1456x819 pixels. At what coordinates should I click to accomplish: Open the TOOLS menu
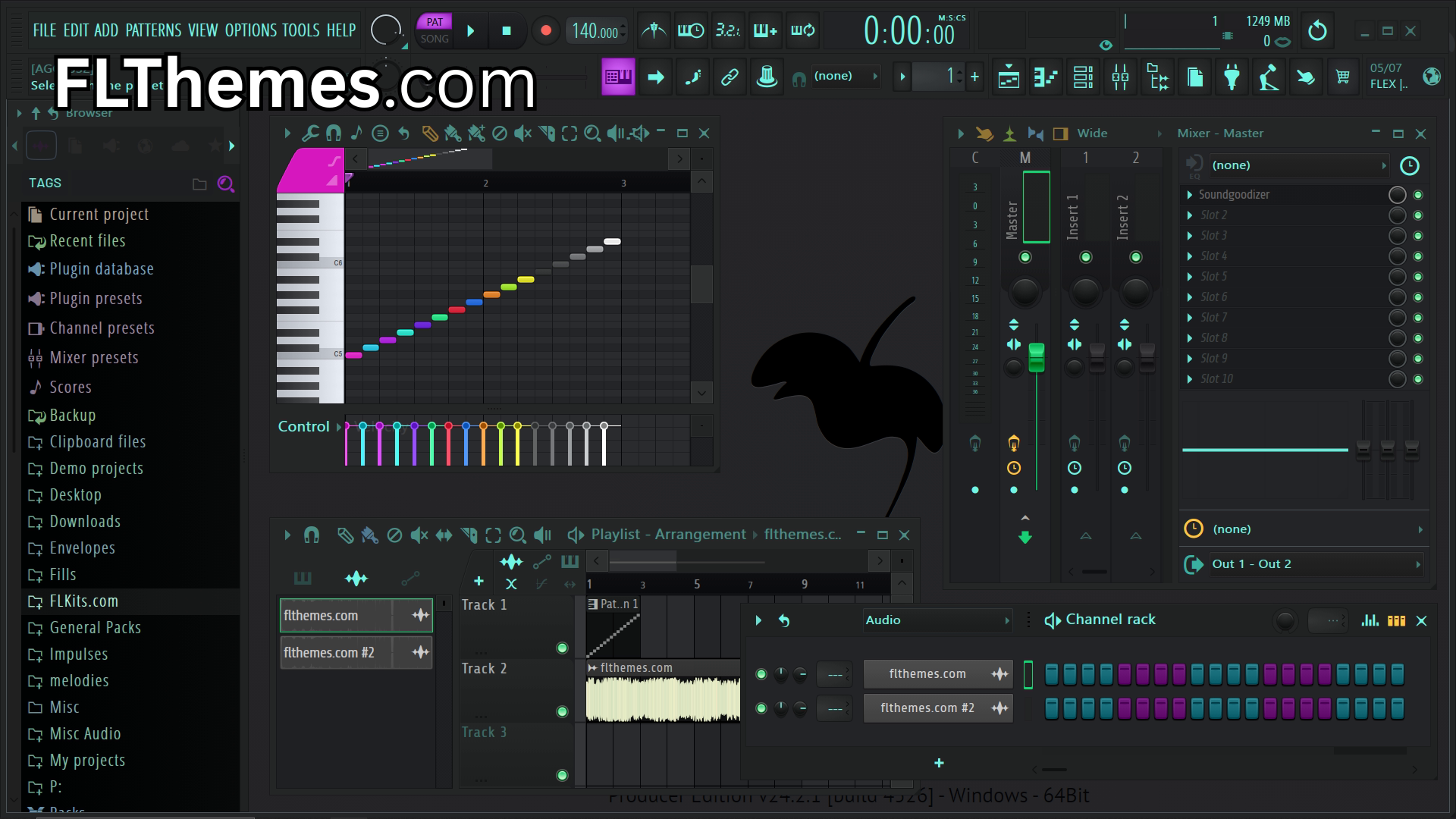pos(301,30)
